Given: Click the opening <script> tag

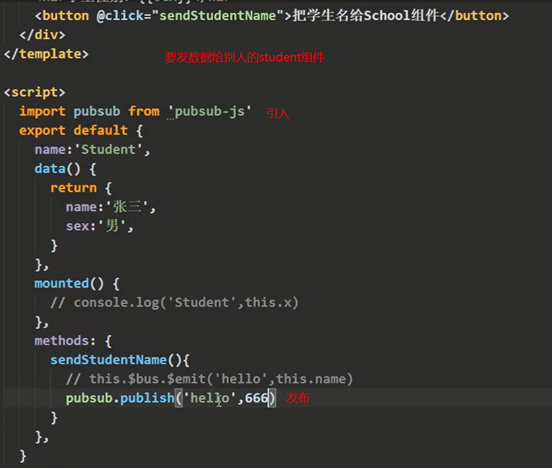Looking at the screenshot, I should tap(35, 92).
